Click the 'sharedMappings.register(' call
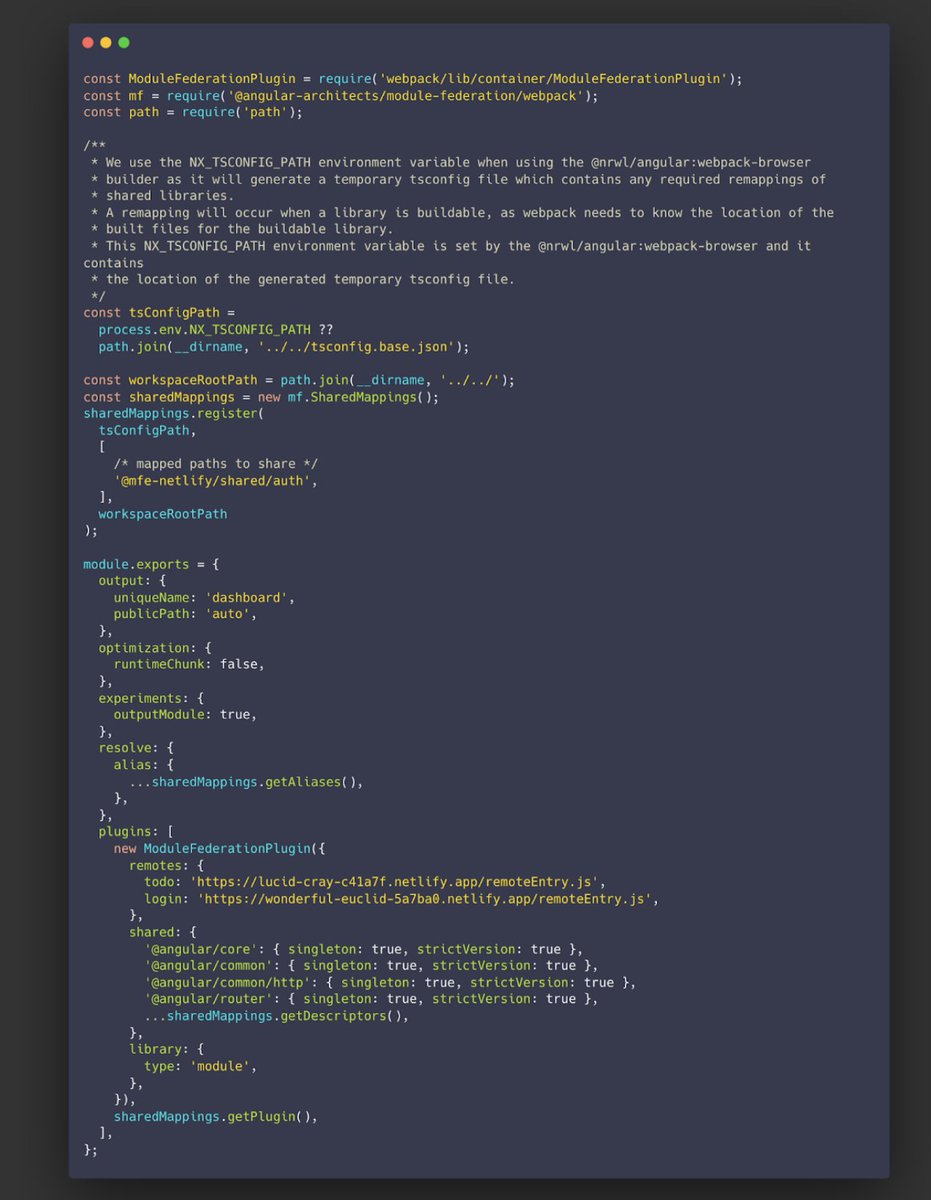The image size is (931, 1200). 174,413
